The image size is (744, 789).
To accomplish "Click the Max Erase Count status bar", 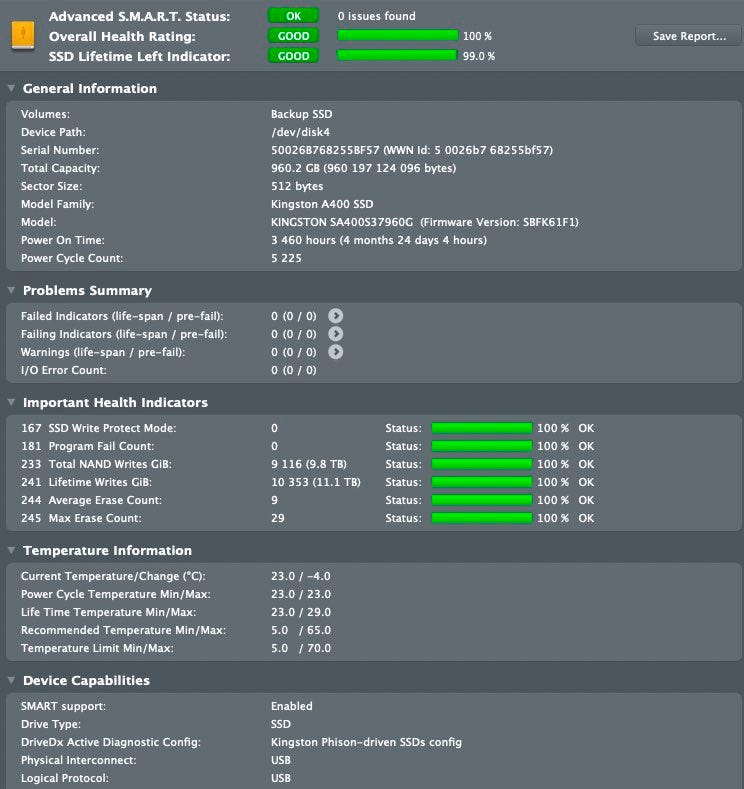I will [x=481, y=518].
